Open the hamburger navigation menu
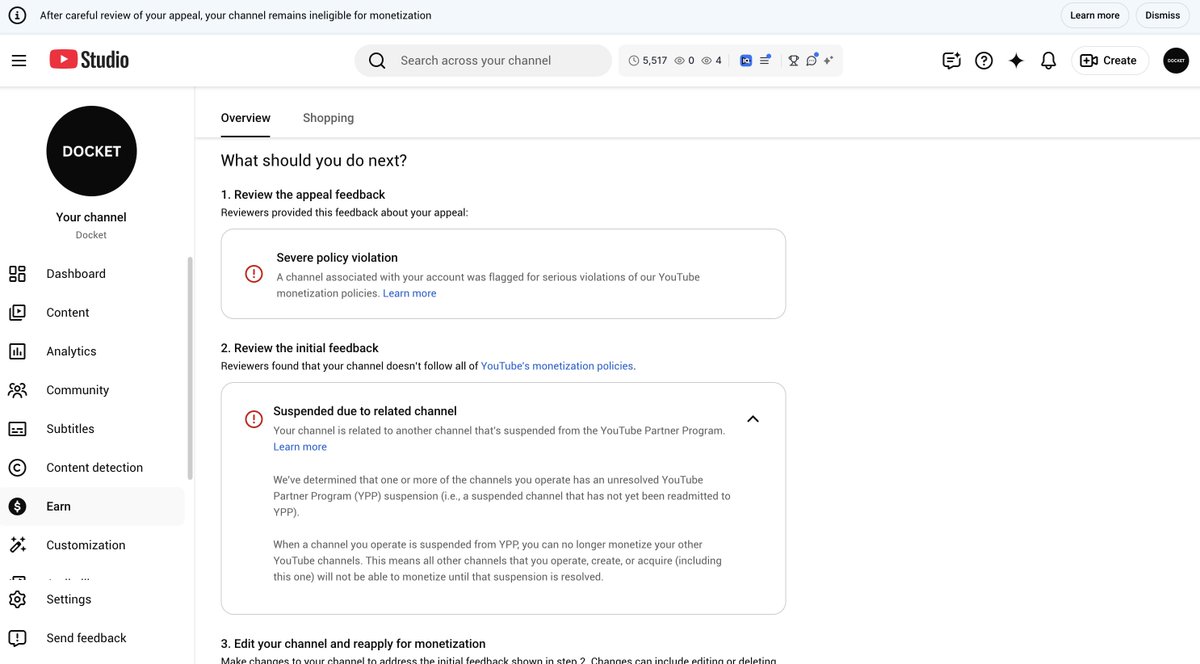Screen dimensions: 1200x664 pyautogui.click(x=19, y=60)
